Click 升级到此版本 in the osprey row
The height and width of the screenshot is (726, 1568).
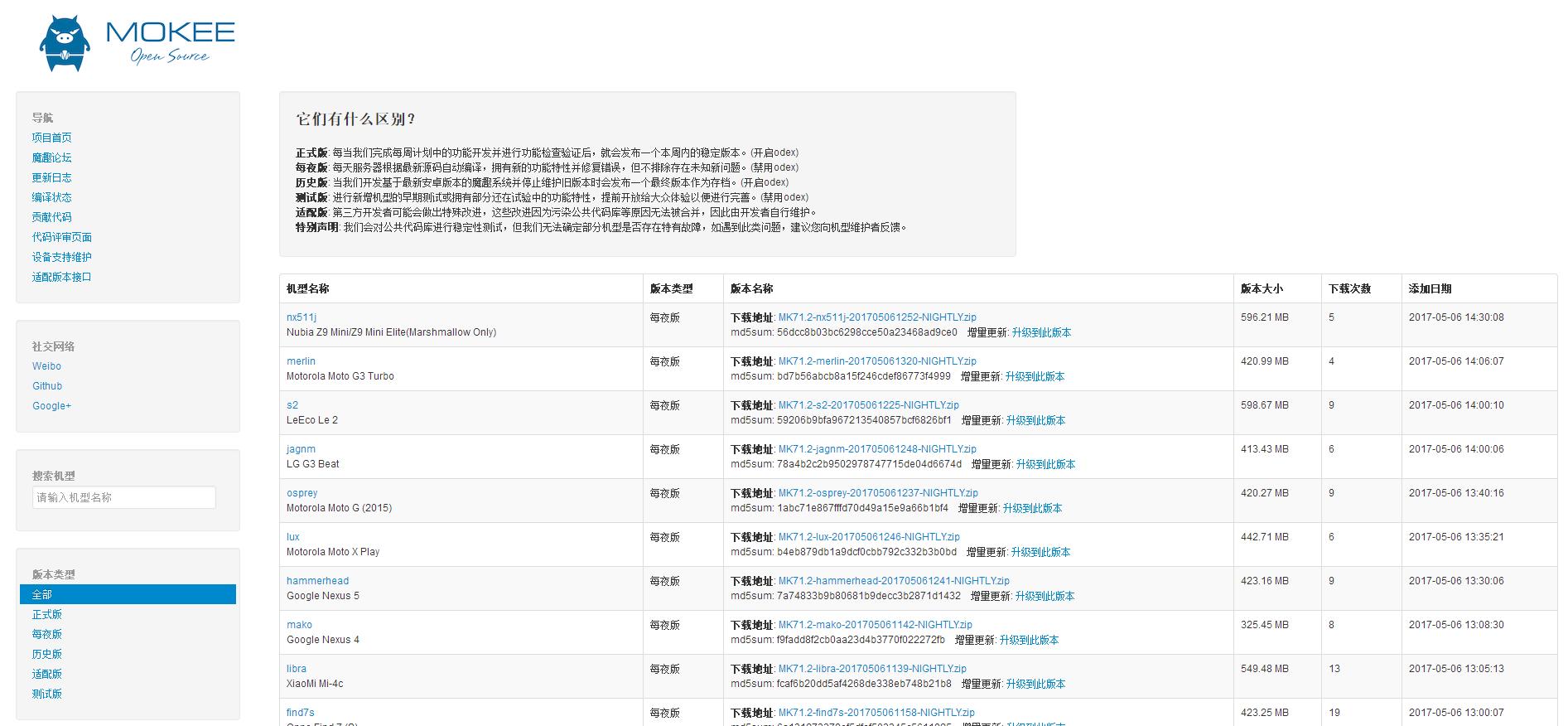click(1032, 508)
